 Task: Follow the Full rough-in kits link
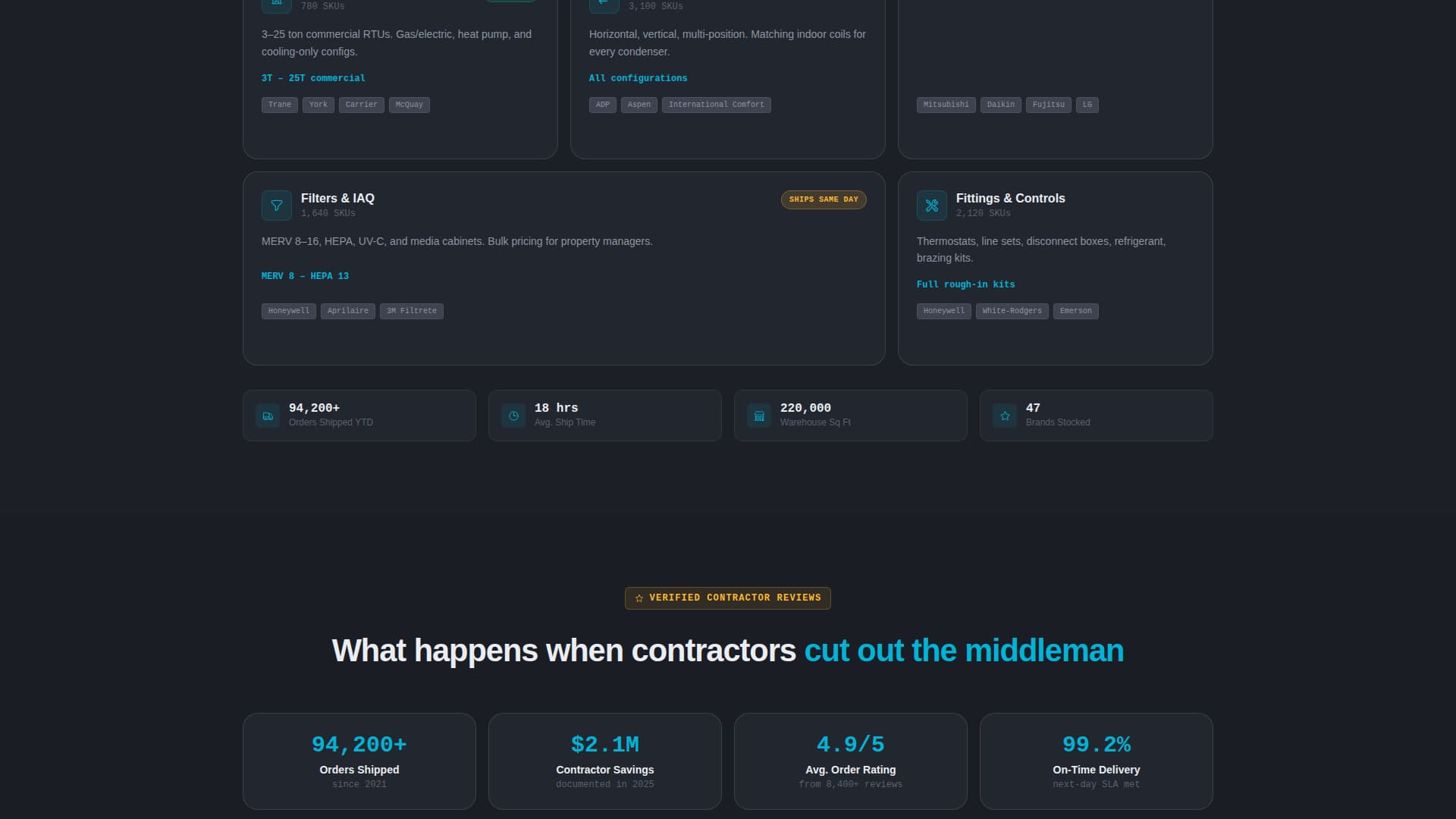pyautogui.click(x=965, y=284)
